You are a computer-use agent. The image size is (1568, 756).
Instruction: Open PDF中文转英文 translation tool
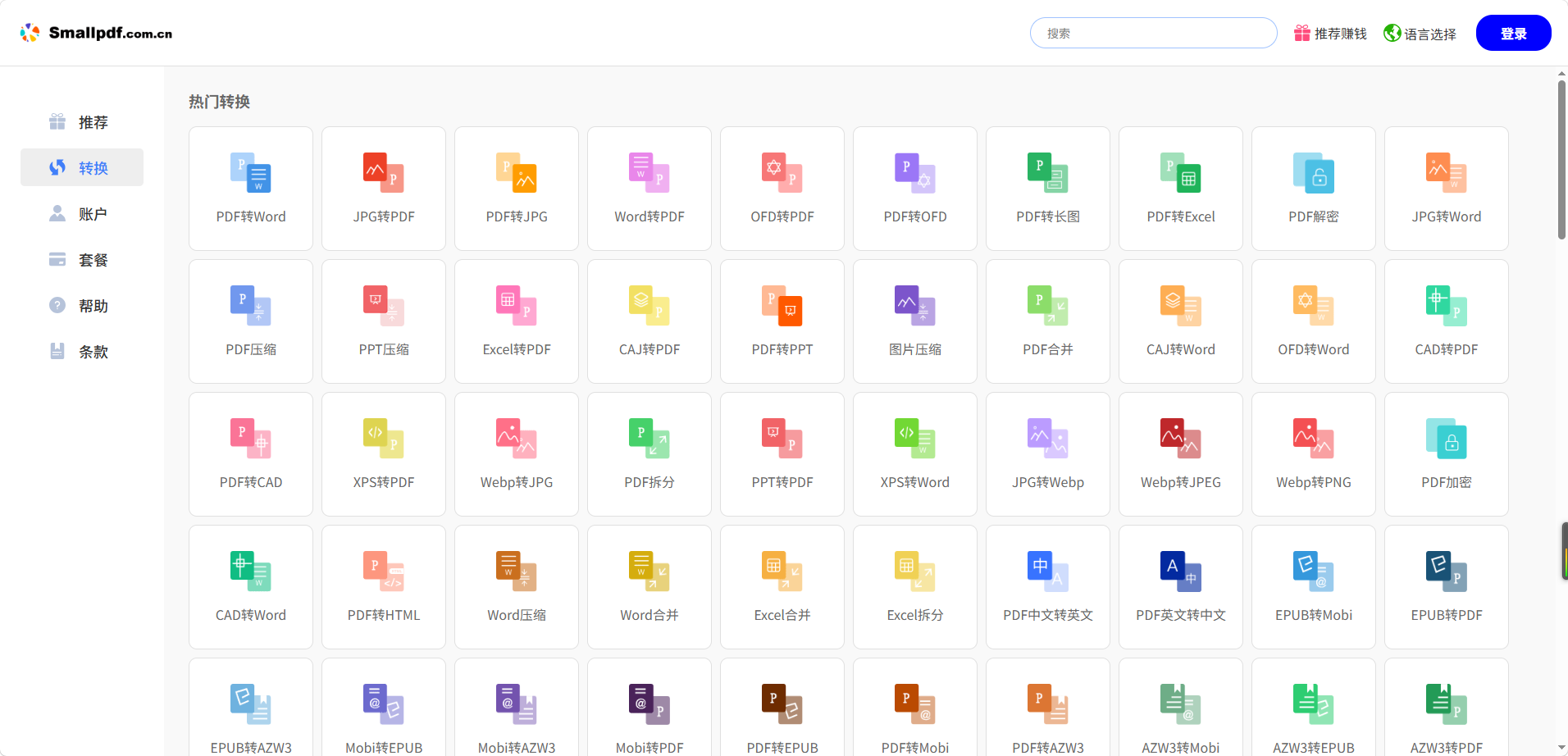(1047, 587)
